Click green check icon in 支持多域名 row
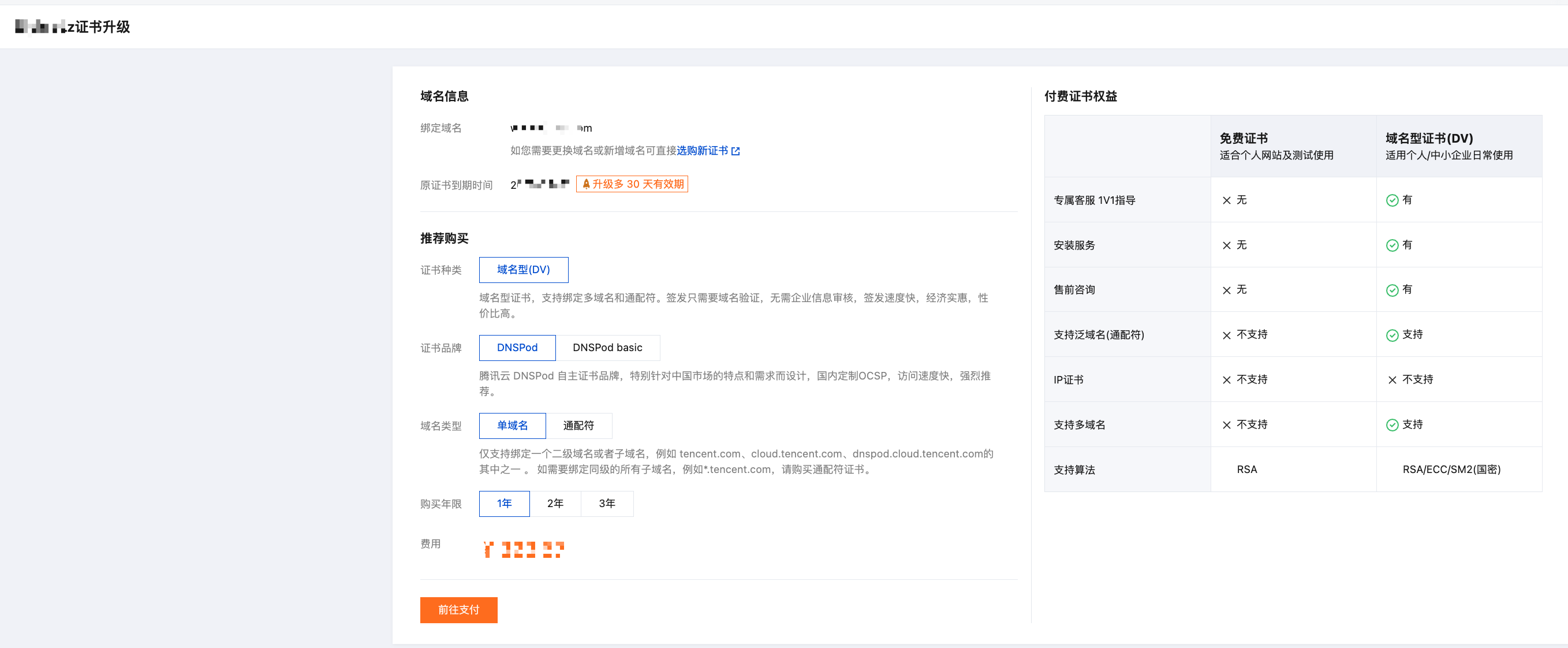The width and height of the screenshot is (1568, 648). (x=1391, y=425)
